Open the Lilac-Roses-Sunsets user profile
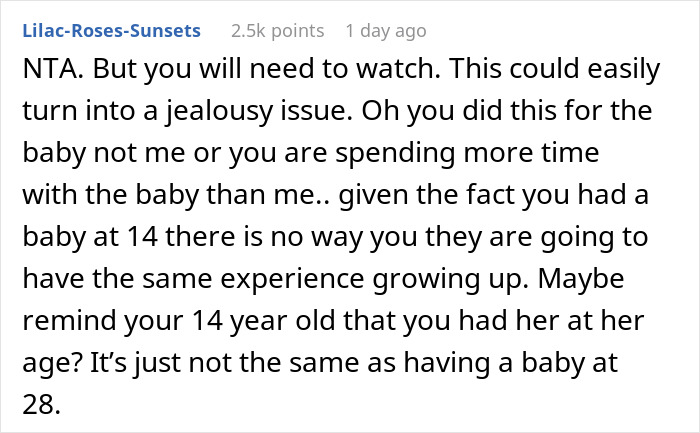The width and height of the screenshot is (700, 433). pyautogui.click(x=112, y=31)
